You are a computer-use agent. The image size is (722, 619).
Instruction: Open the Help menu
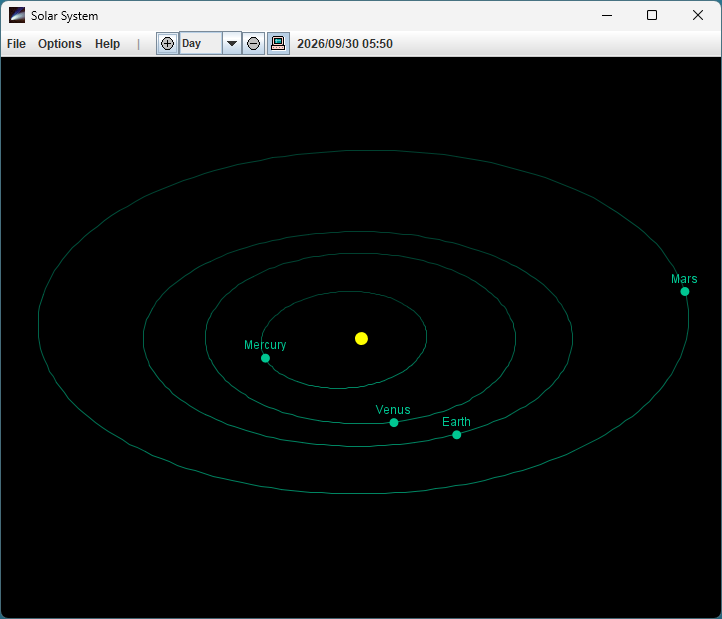107,44
